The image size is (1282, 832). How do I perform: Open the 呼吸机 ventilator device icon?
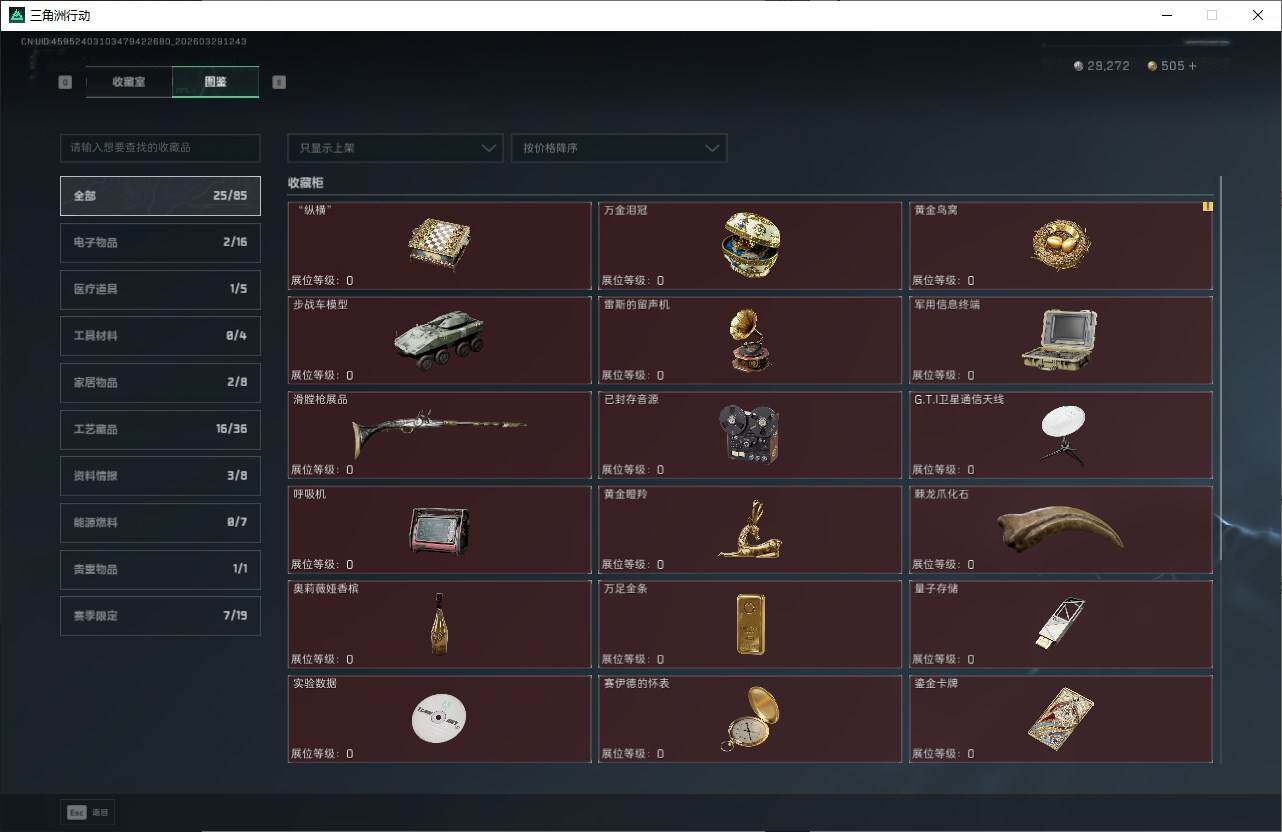439,530
